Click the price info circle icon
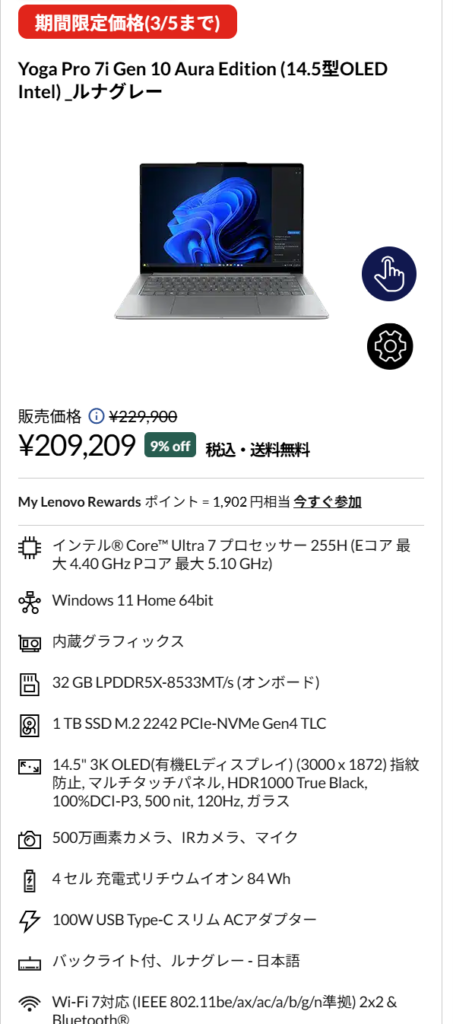This screenshot has width=453, height=1024. point(96,416)
